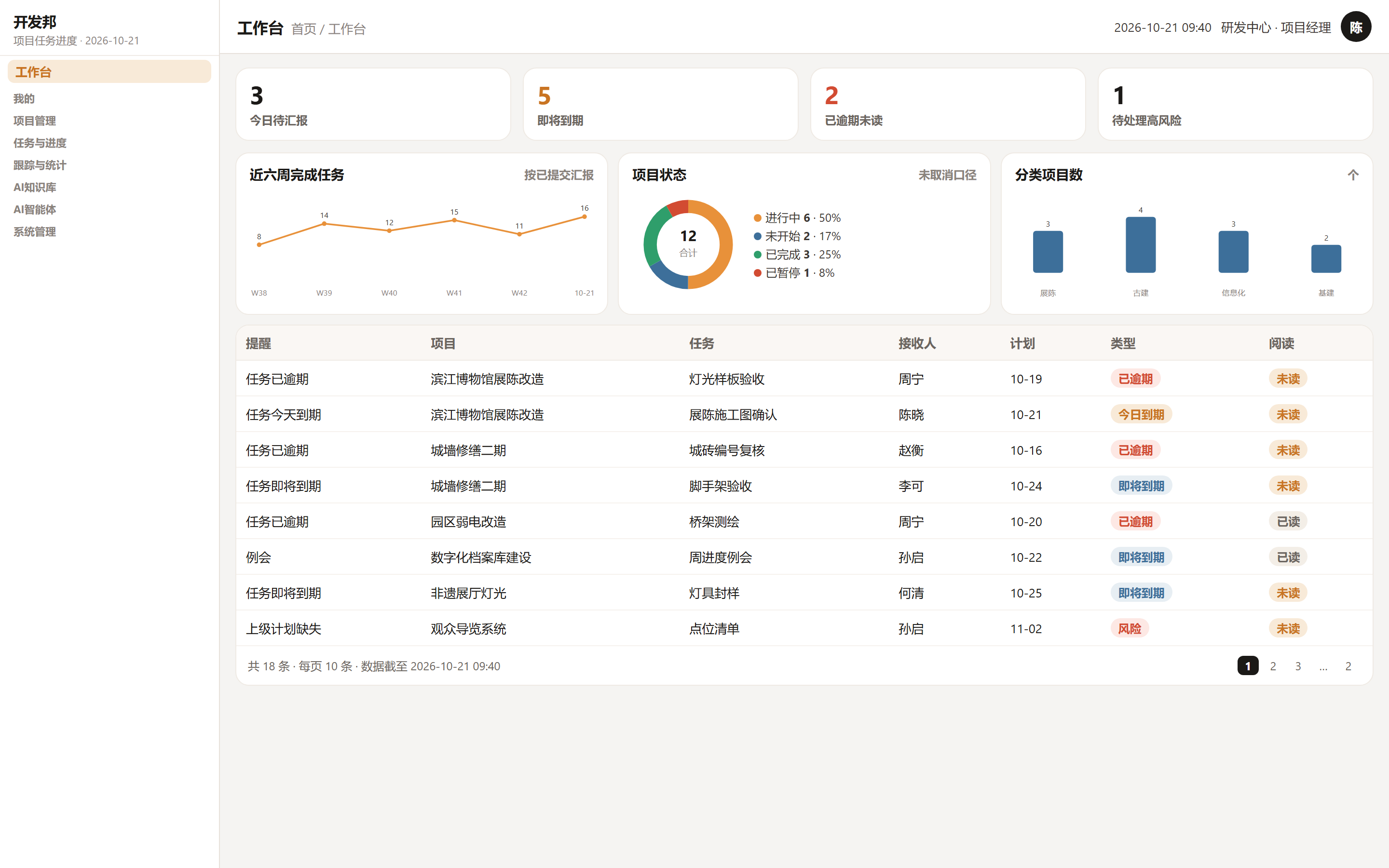1389x868 pixels.
Task: Open the 即将到期 summary card
Action: point(661,104)
